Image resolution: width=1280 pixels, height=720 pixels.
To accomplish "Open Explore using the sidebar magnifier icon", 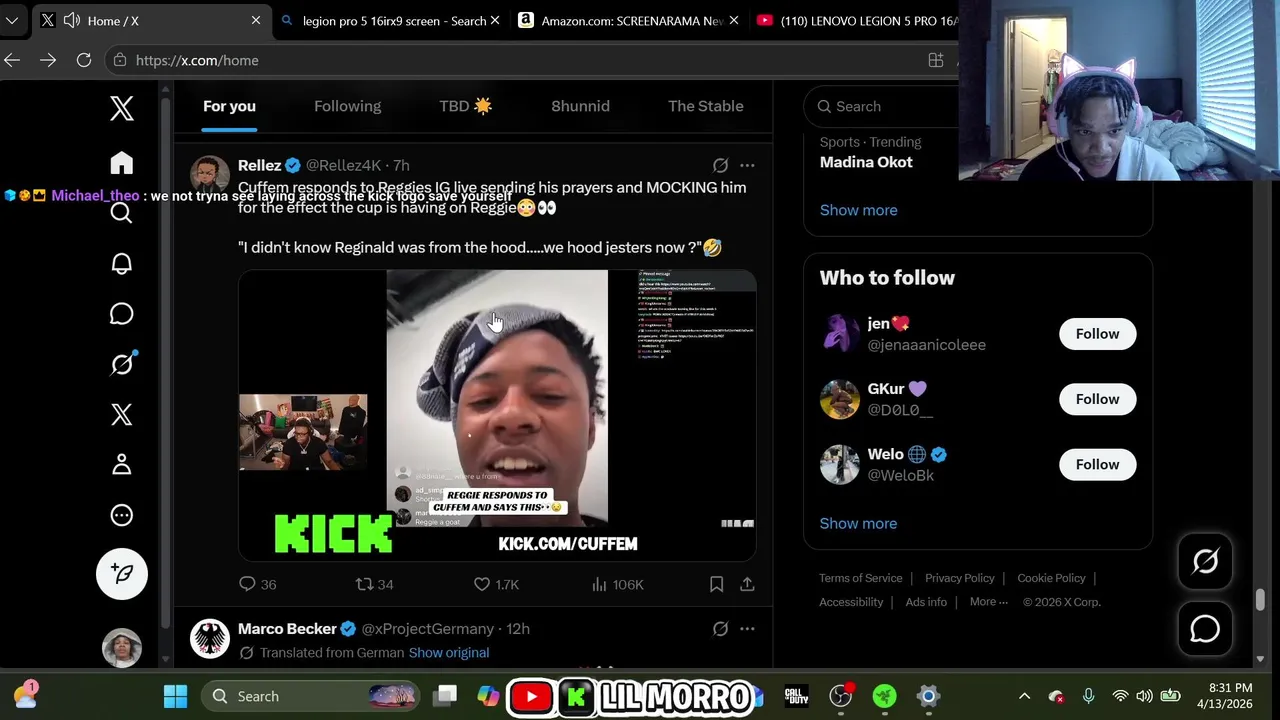I will click(122, 213).
